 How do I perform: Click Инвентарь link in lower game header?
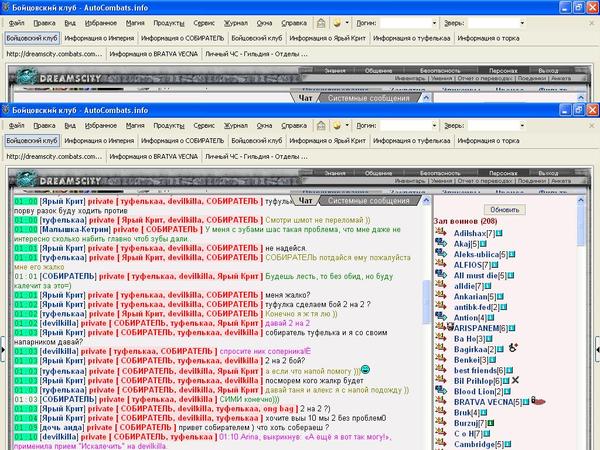point(410,181)
